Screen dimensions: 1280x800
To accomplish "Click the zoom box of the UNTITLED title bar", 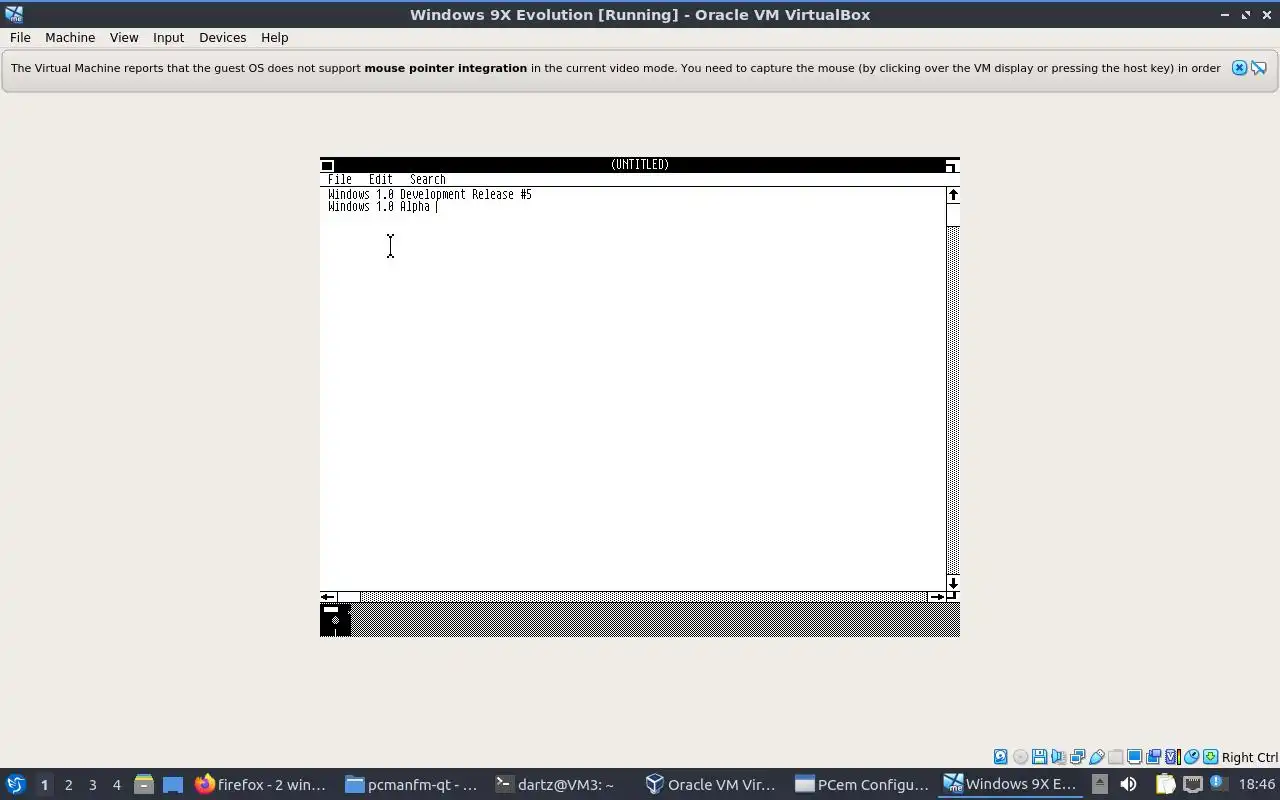I will 952,165.
